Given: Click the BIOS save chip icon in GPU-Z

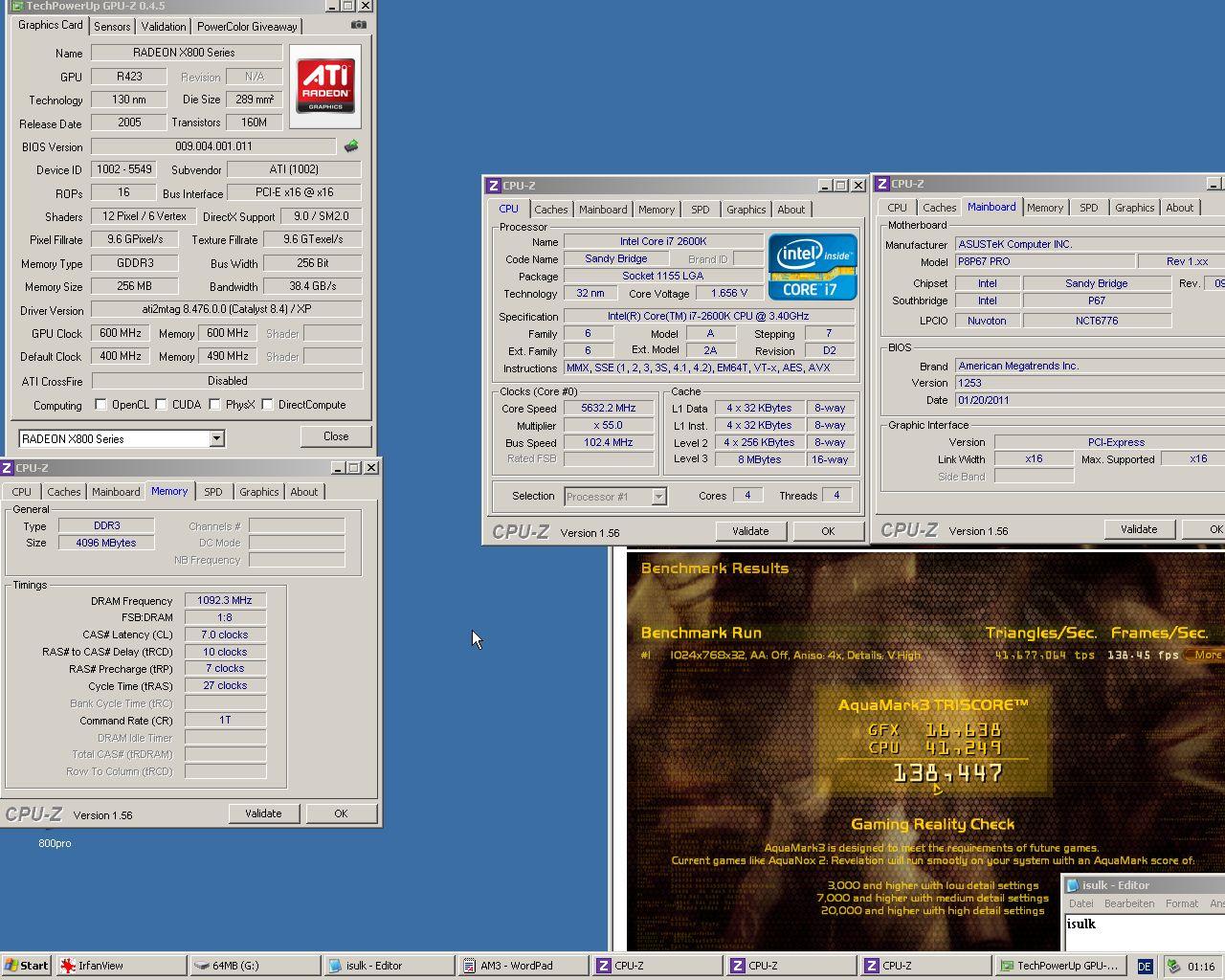Looking at the screenshot, I should 351,146.
